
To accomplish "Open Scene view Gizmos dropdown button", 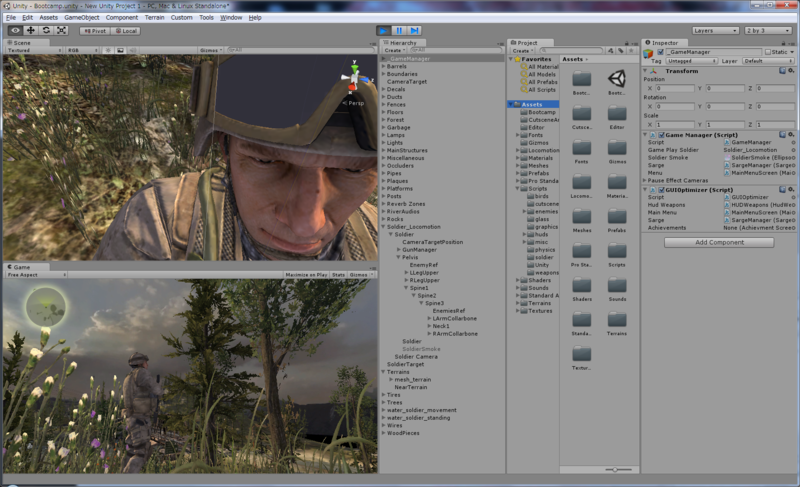I will click(x=211, y=50).
